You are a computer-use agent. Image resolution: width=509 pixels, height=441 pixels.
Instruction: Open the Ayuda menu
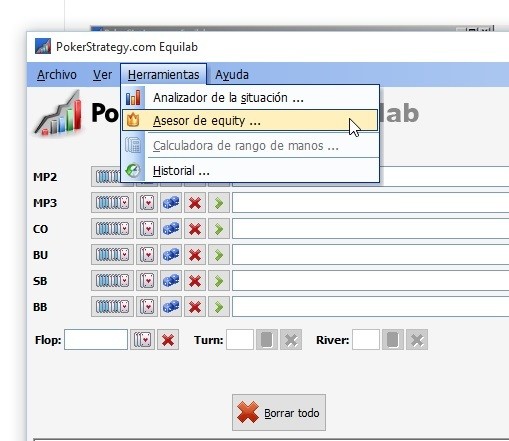coord(232,75)
